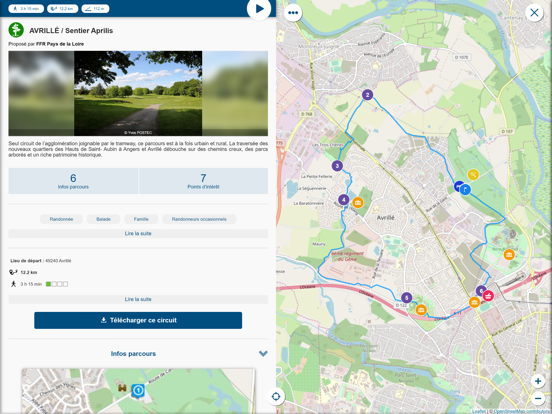Open orange heritage marker beside waypoint 5

pos(421,310)
